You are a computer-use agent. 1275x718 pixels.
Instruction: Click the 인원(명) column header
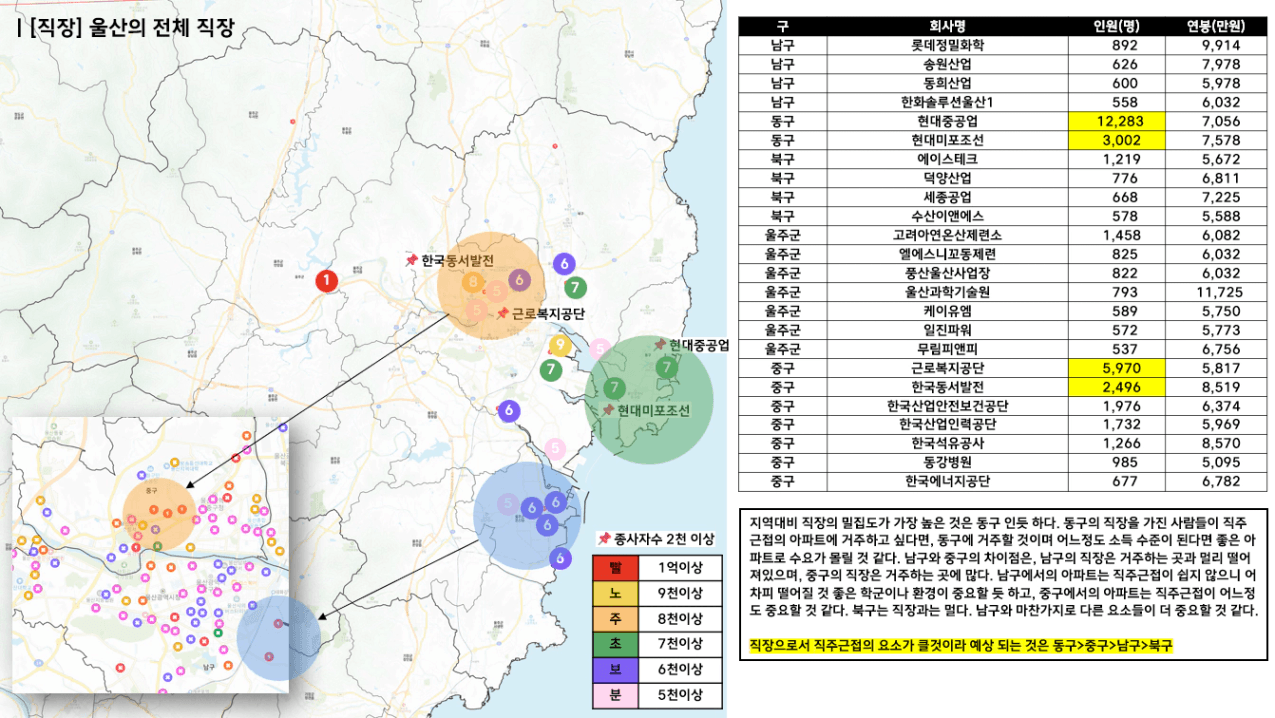tap(1116, 27)
